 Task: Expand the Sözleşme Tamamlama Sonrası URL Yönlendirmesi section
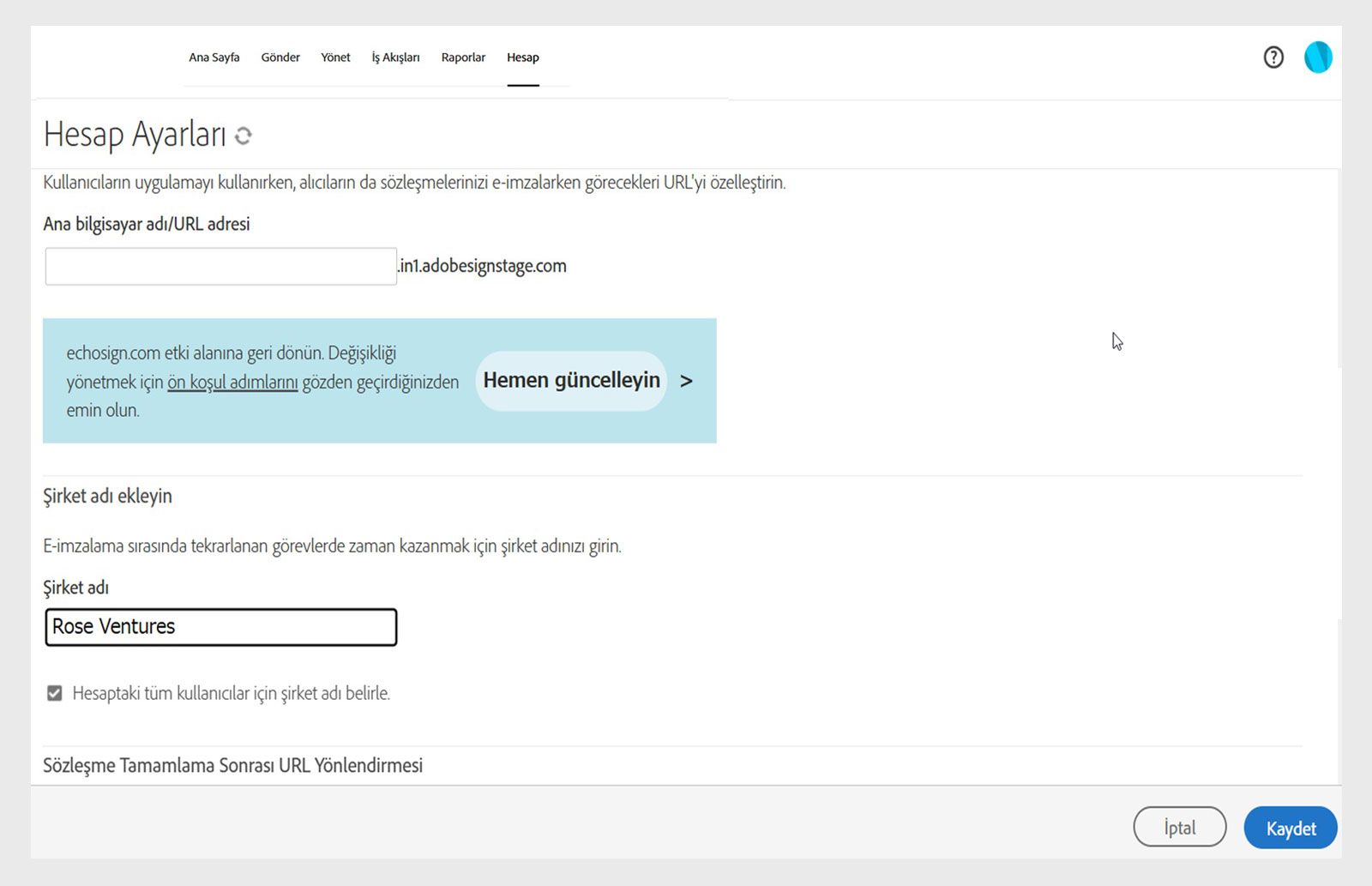(x=232, y=764)
